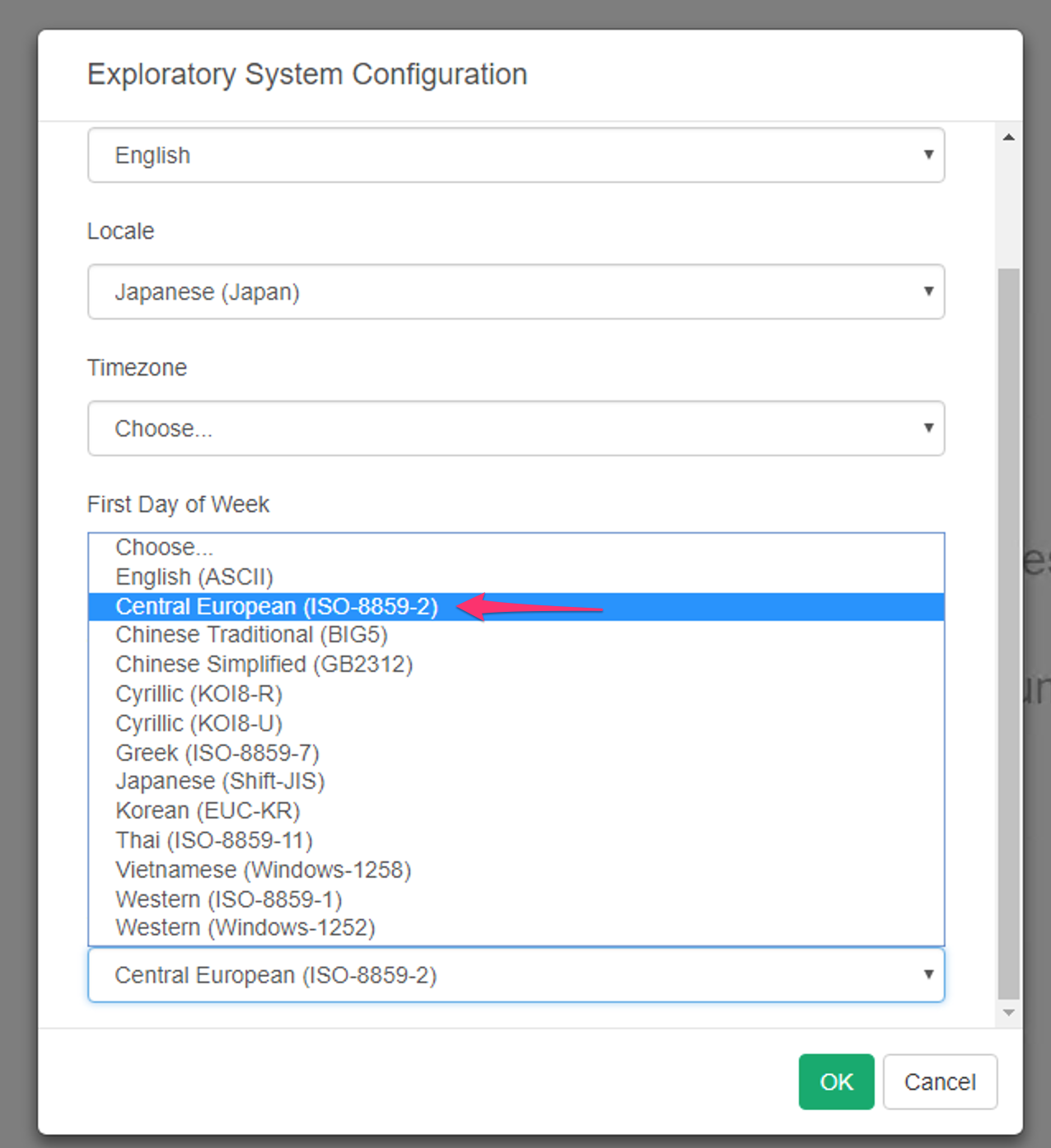
Task: Select English (ASCII) encoding option
Action: pyautogui.click(x=194, y=576)
